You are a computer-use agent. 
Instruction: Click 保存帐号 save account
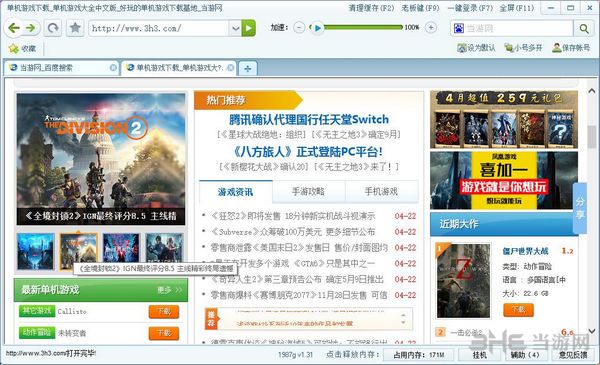pos(571,48)
